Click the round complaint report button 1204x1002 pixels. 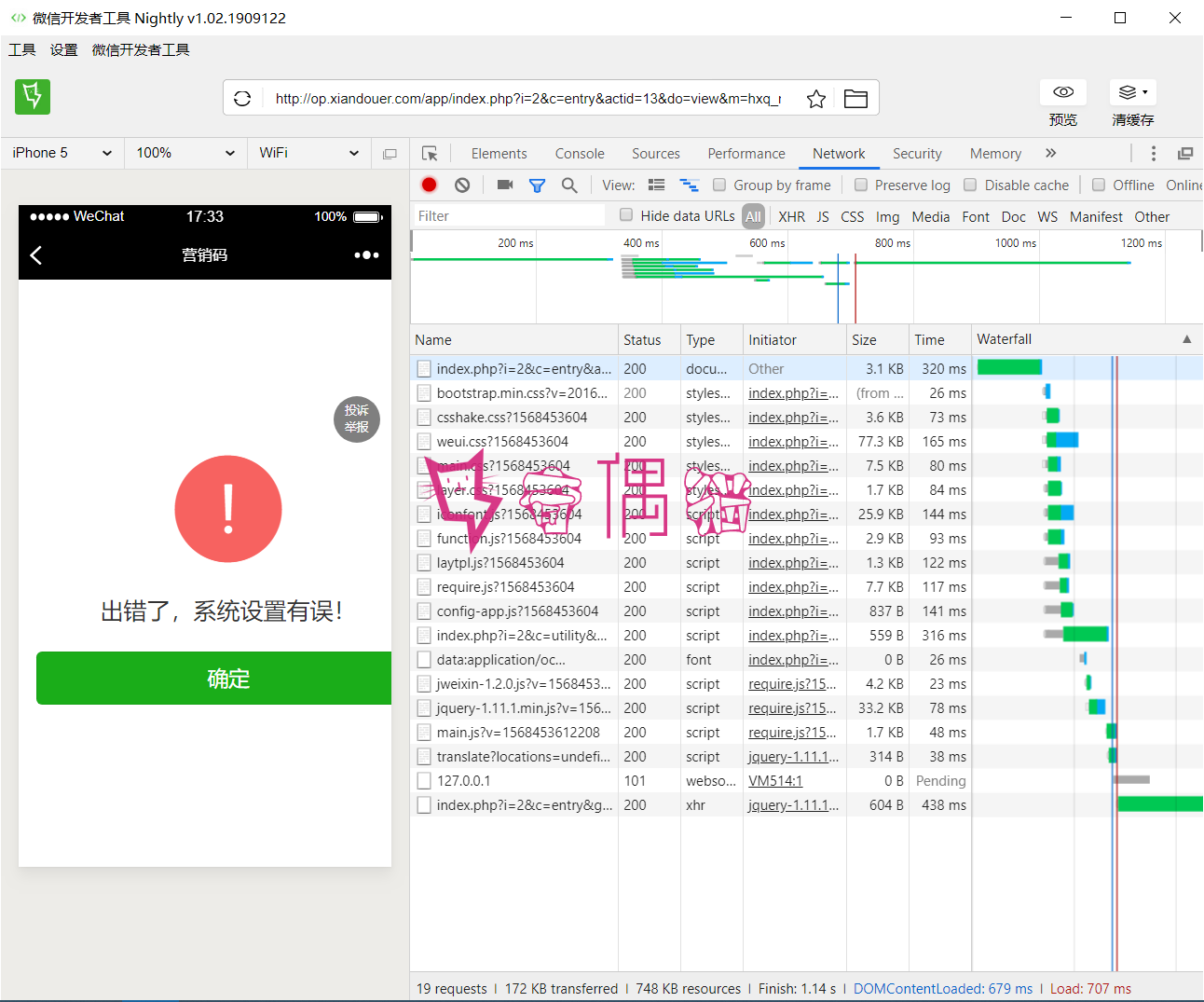(x=357, y=419)
